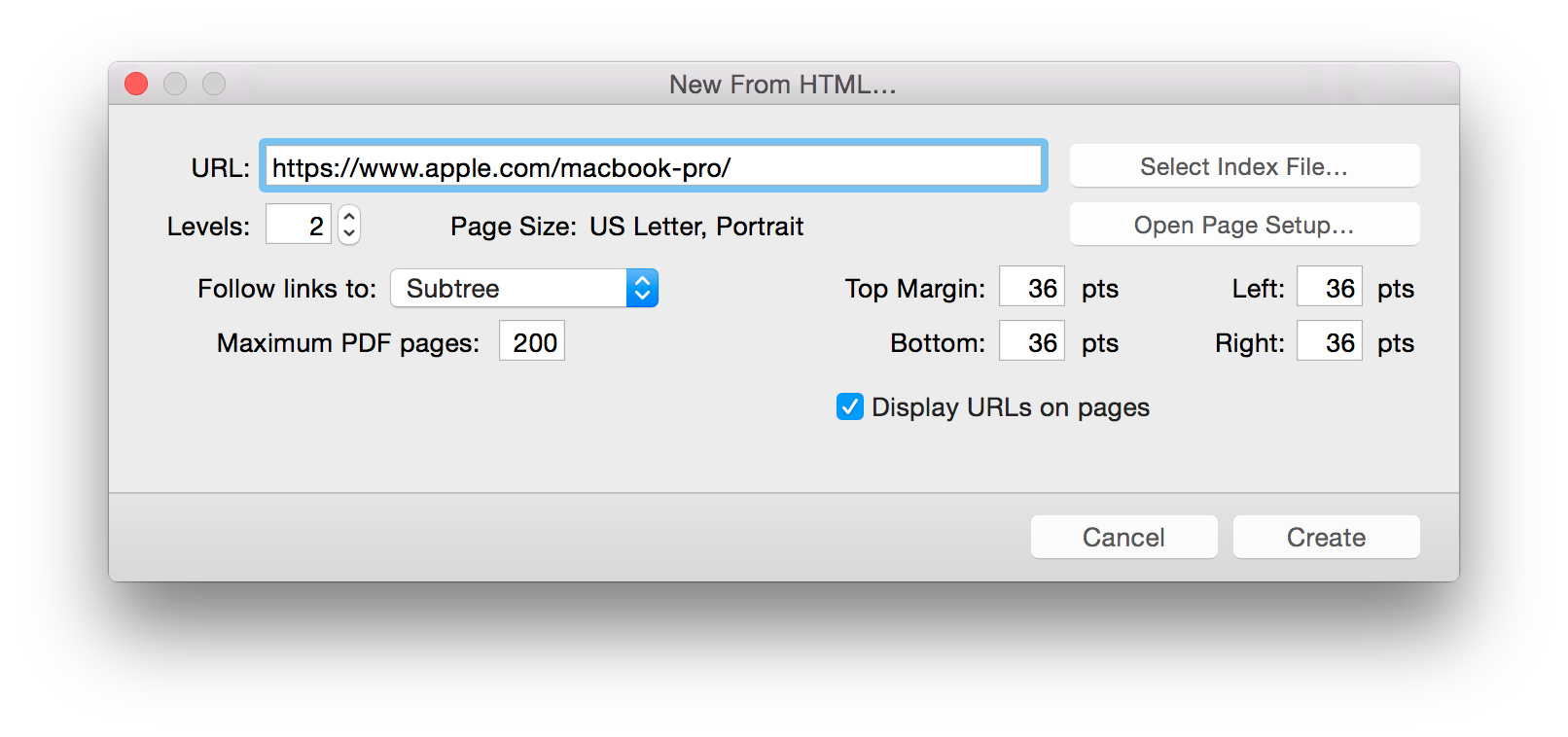Click the grayed-out minimize window button

[x=175, y=85]
